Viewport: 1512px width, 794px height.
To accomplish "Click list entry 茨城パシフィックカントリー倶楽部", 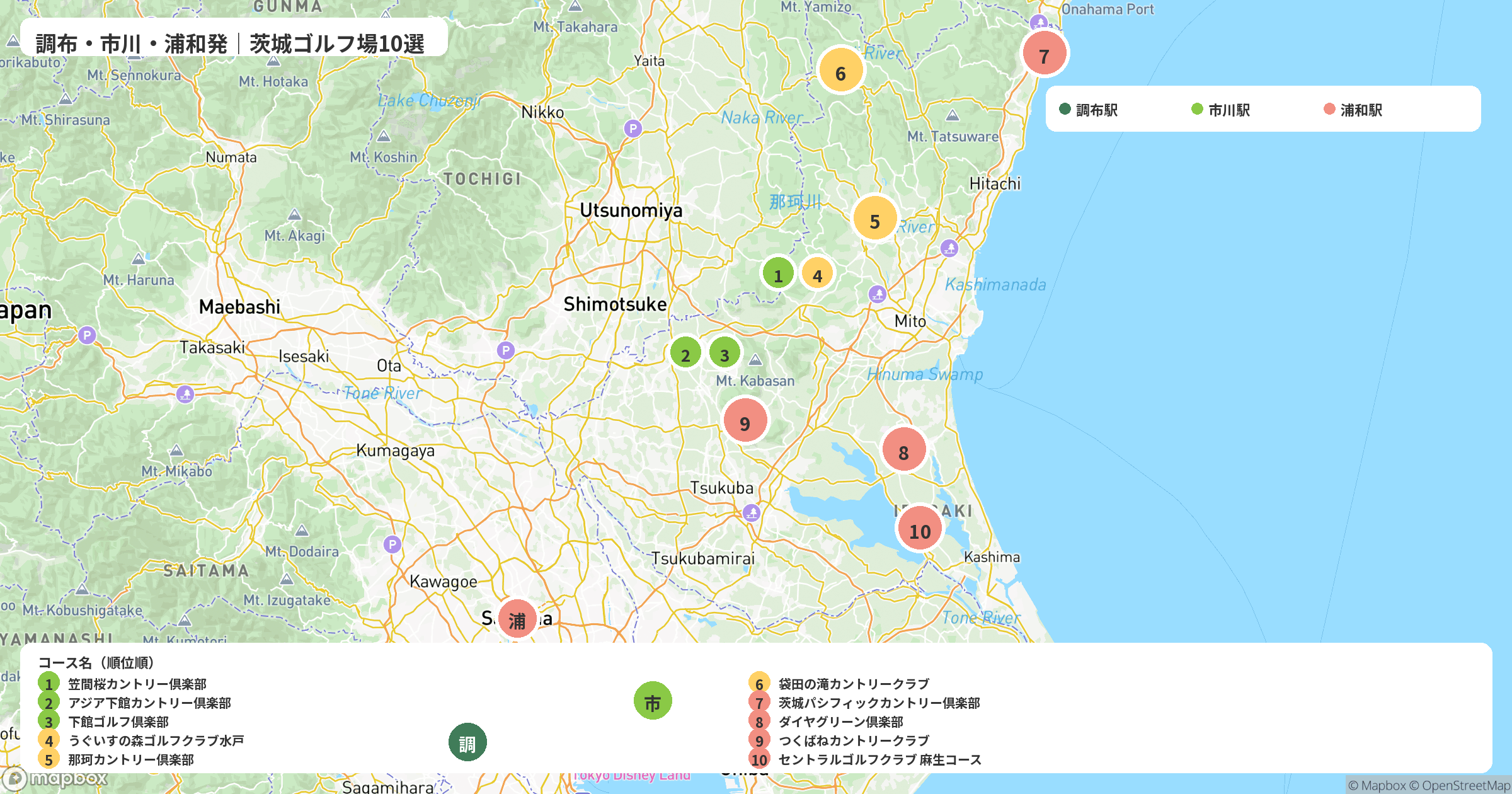I will pos(879,703).
